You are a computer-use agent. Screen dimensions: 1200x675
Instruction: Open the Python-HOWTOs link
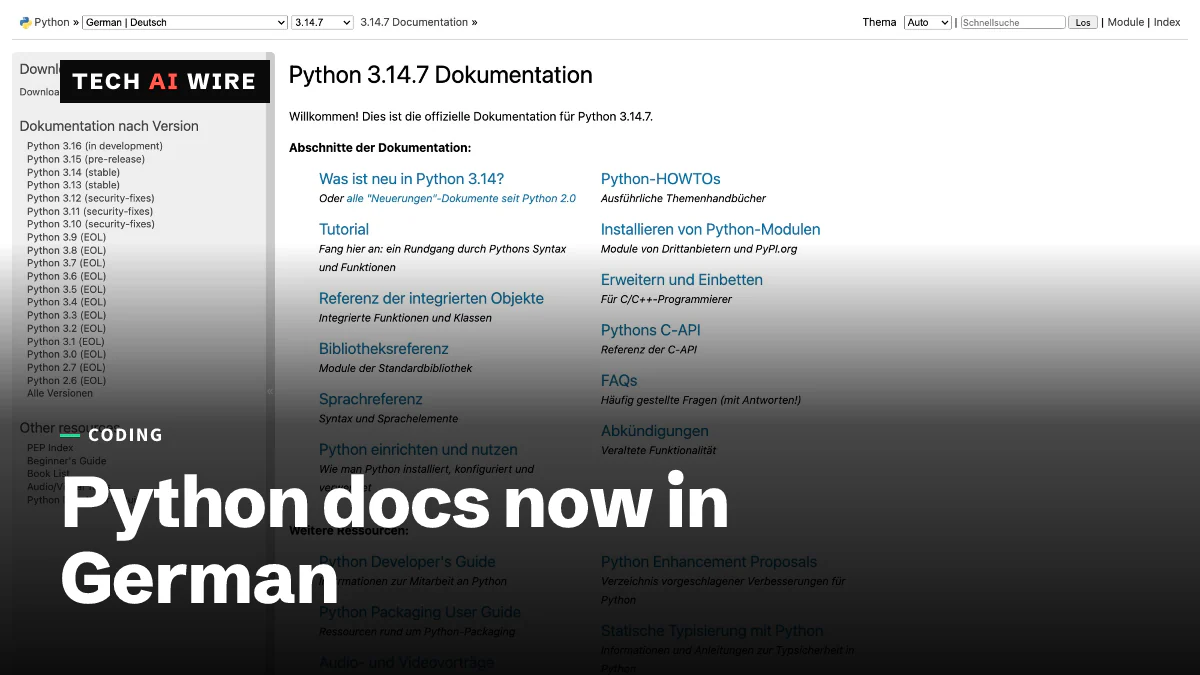pos(661,179)
